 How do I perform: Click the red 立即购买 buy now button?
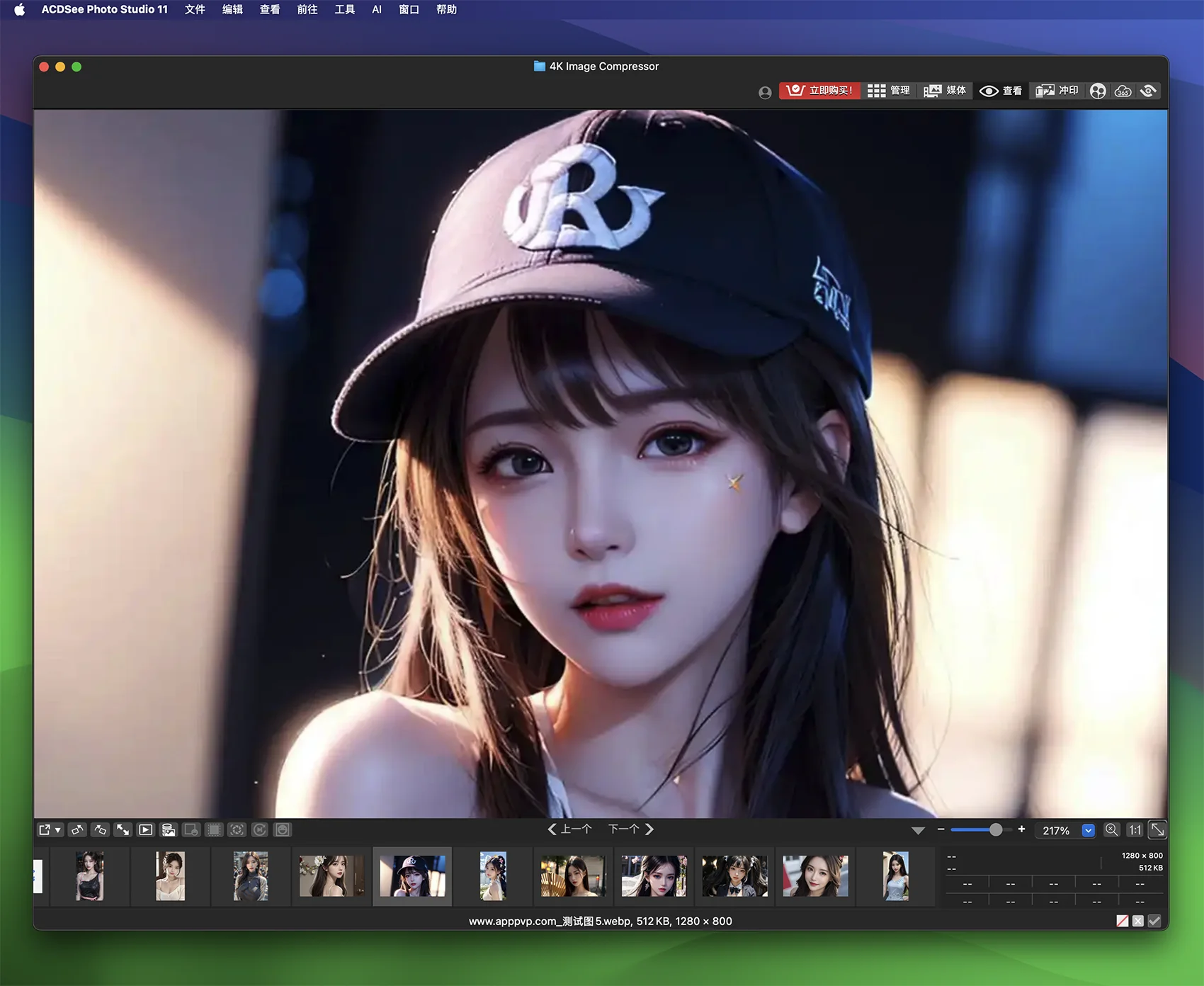819,91
